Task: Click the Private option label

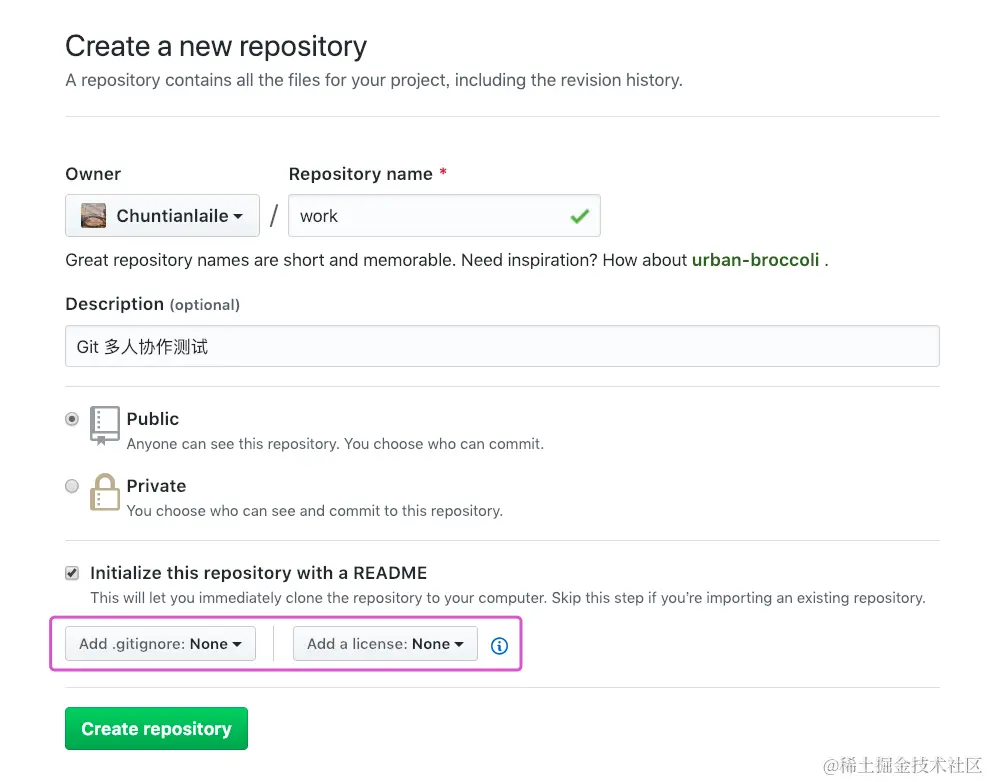Action: pos(156,486)
